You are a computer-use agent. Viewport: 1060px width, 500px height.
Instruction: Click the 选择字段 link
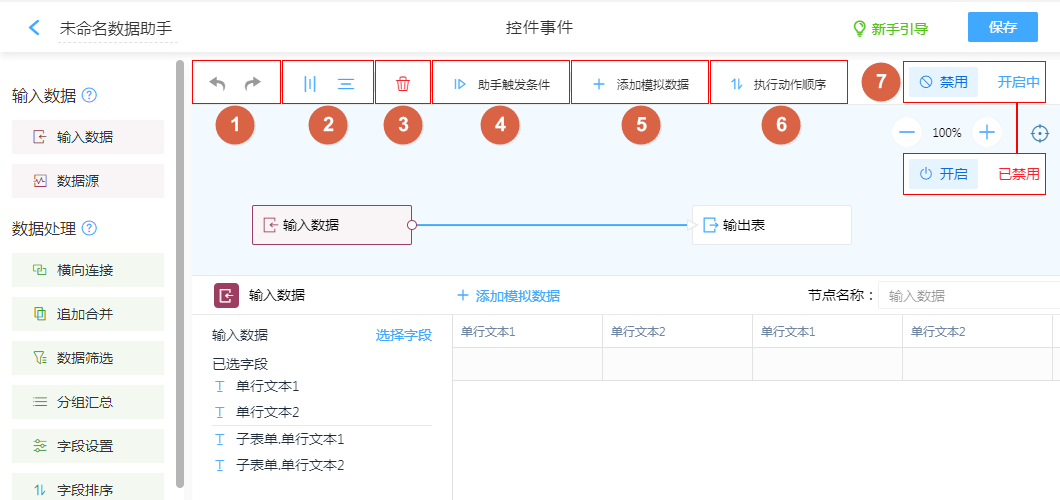click(x=403, y=335)
